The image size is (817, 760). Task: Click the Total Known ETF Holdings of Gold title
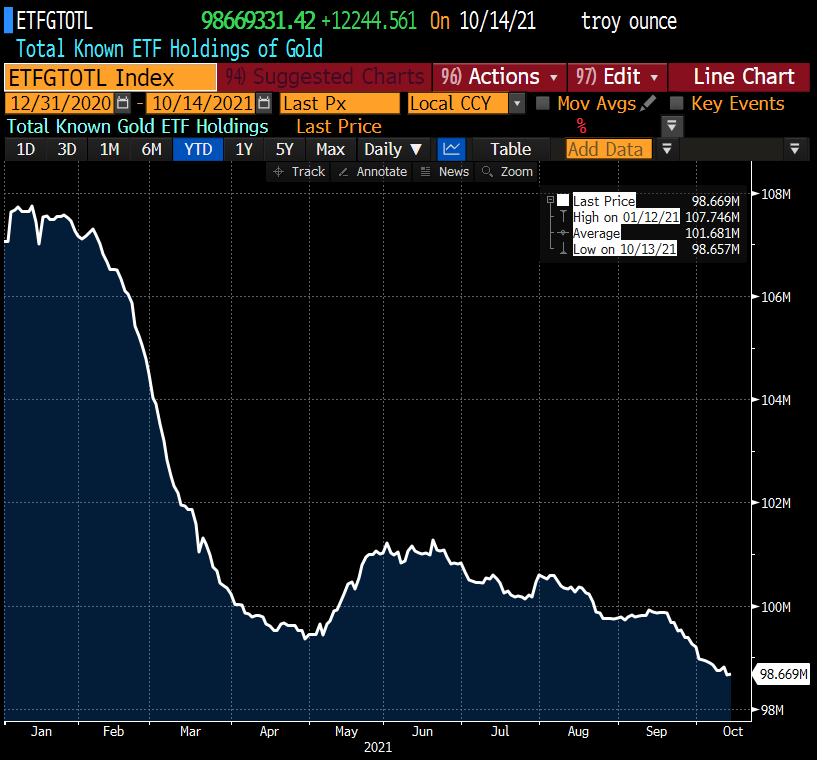coord(170,49)
